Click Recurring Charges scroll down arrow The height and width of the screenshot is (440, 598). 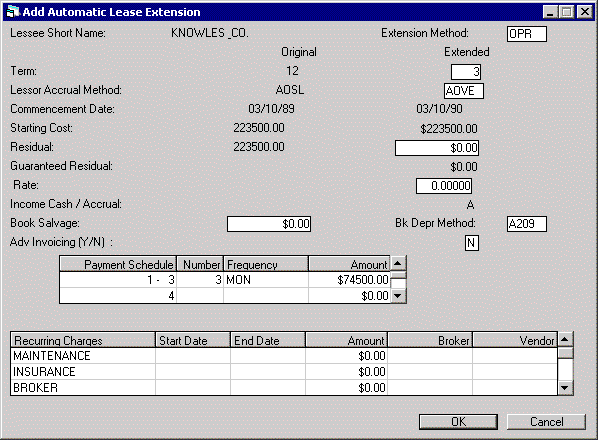click(565, 388)
